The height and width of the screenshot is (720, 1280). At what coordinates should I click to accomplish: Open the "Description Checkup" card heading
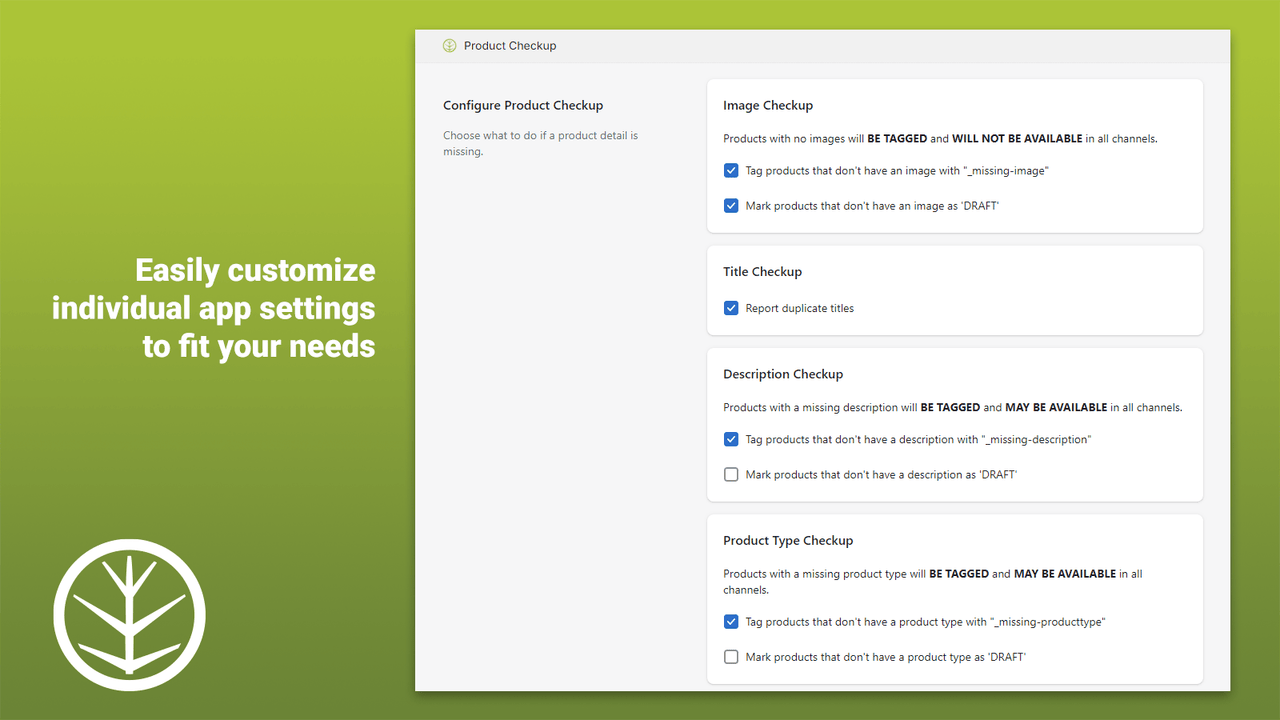(783, 373)
